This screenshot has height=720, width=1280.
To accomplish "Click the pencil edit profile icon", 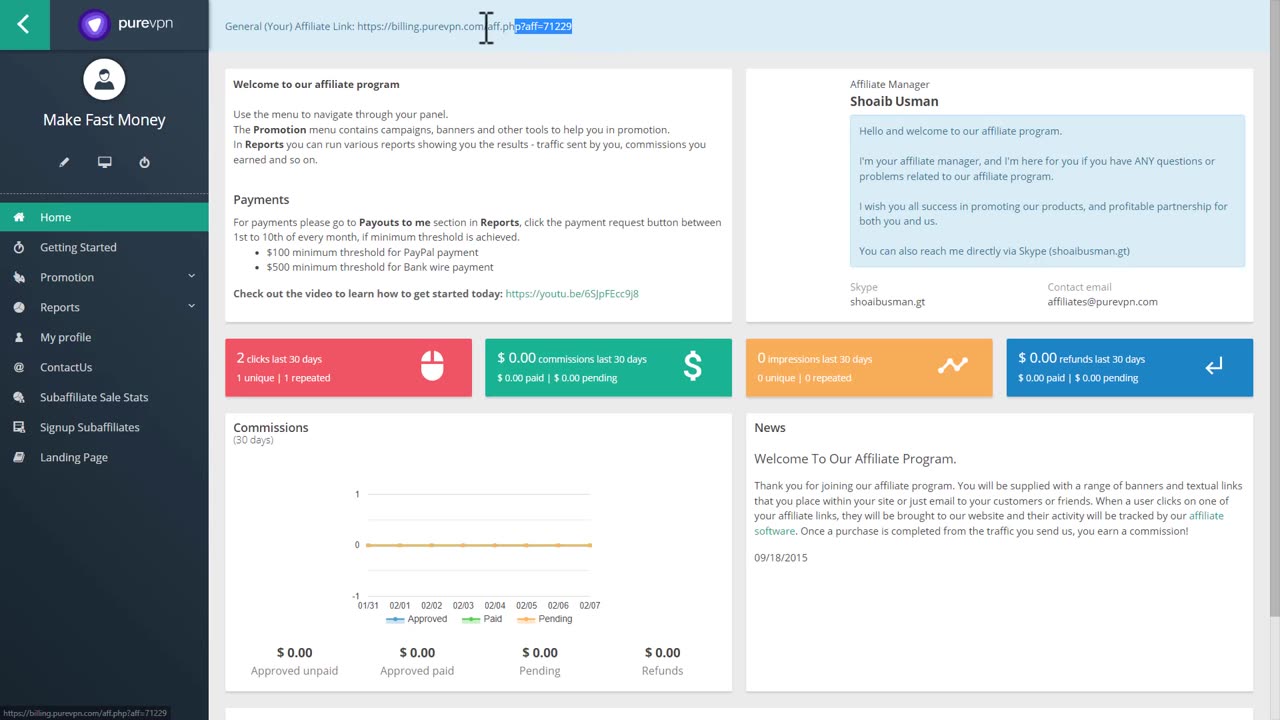I will (64, 162).
